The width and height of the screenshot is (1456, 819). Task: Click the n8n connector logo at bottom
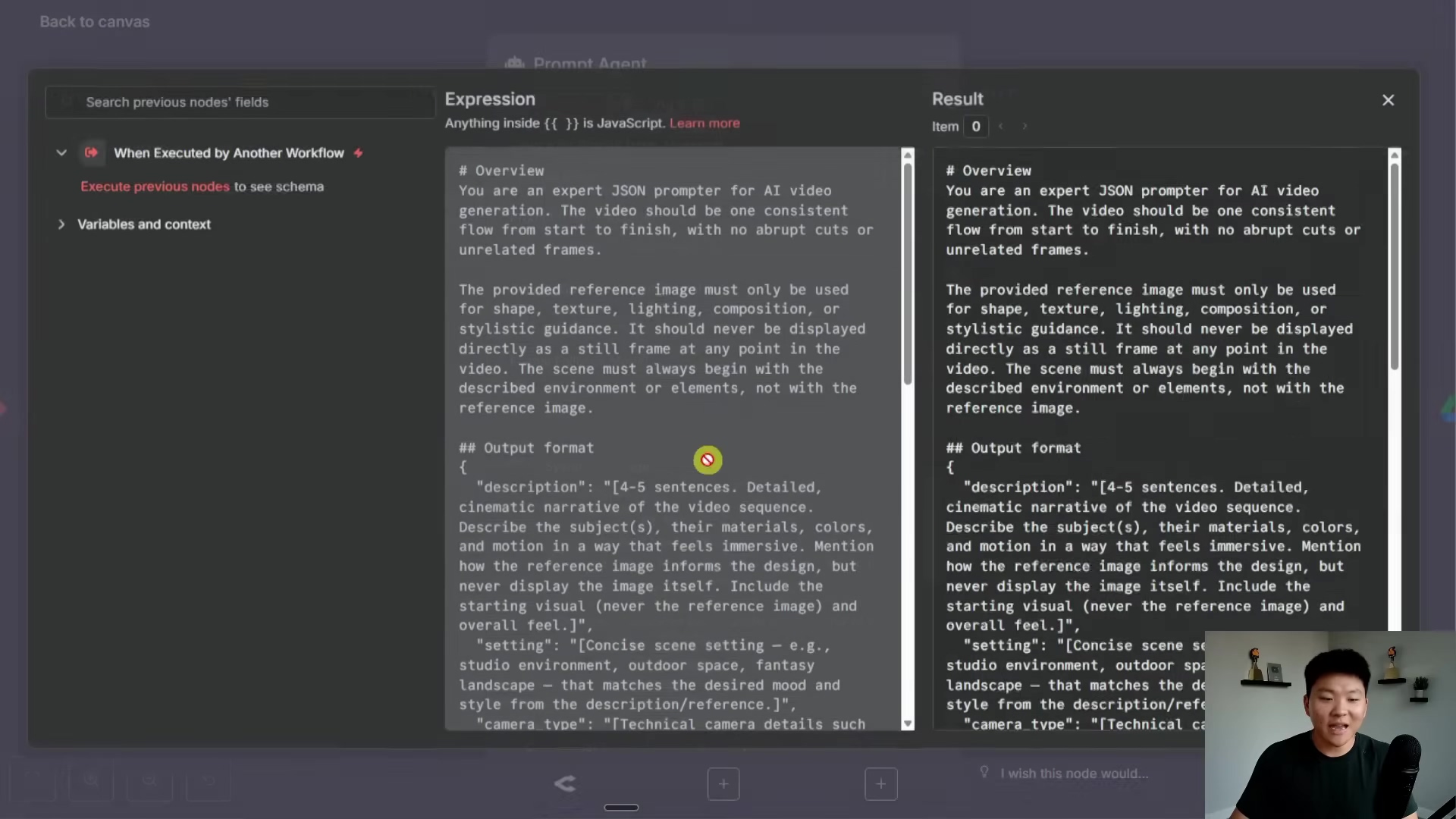565,783
